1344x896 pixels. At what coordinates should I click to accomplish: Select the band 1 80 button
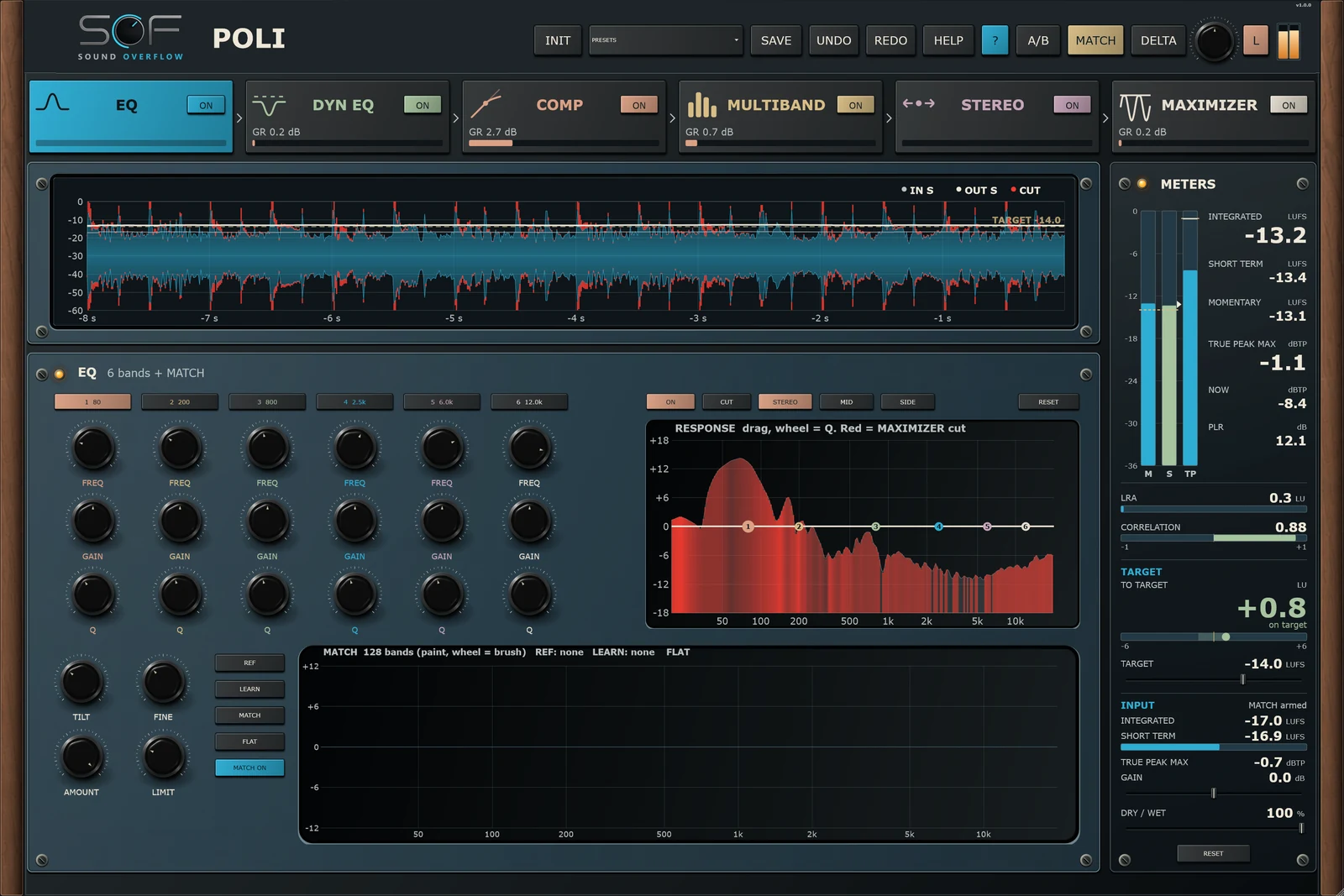(x=92, y=402)
